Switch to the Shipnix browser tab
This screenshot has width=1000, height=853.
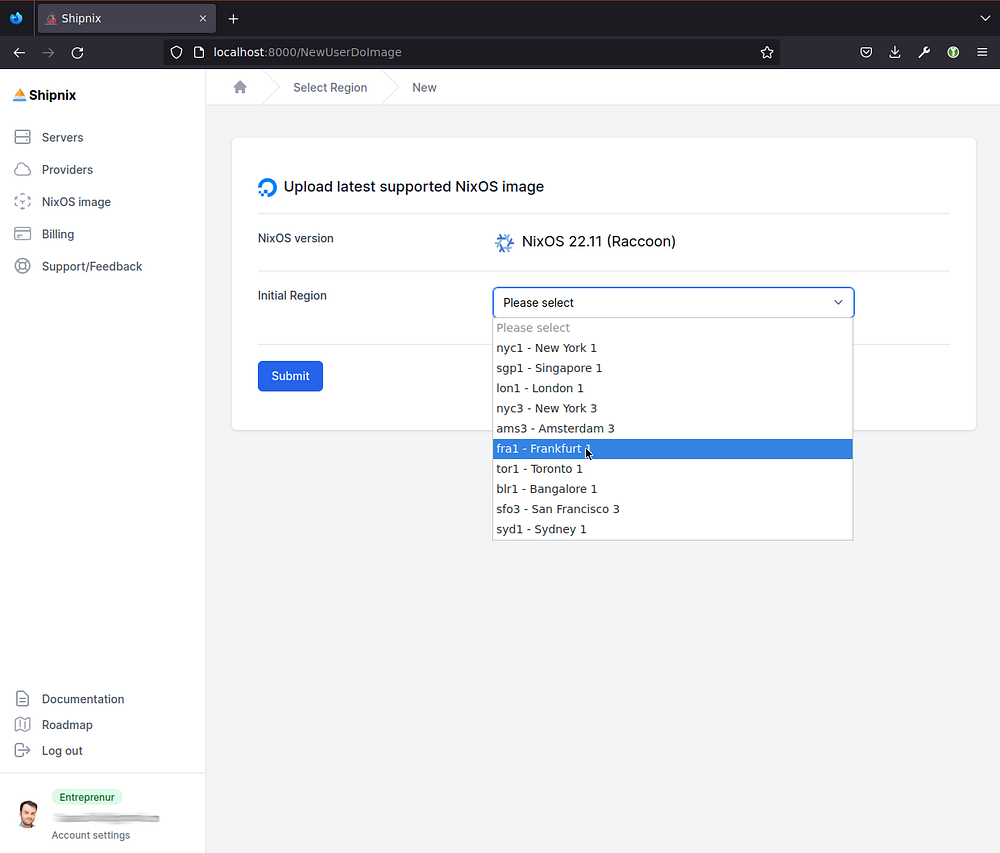(x=126, y=18)
